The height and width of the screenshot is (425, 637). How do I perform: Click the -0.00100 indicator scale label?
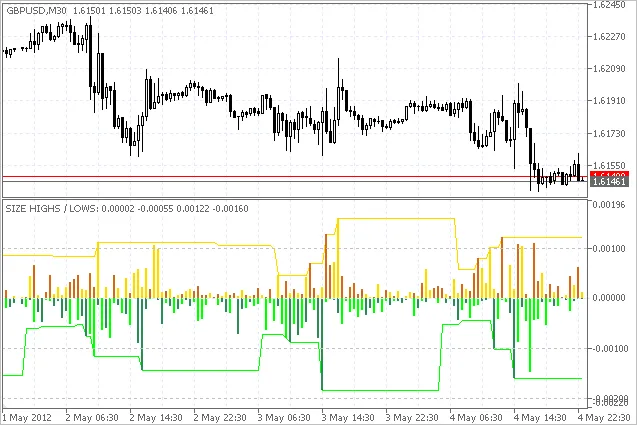click(609, 349)
